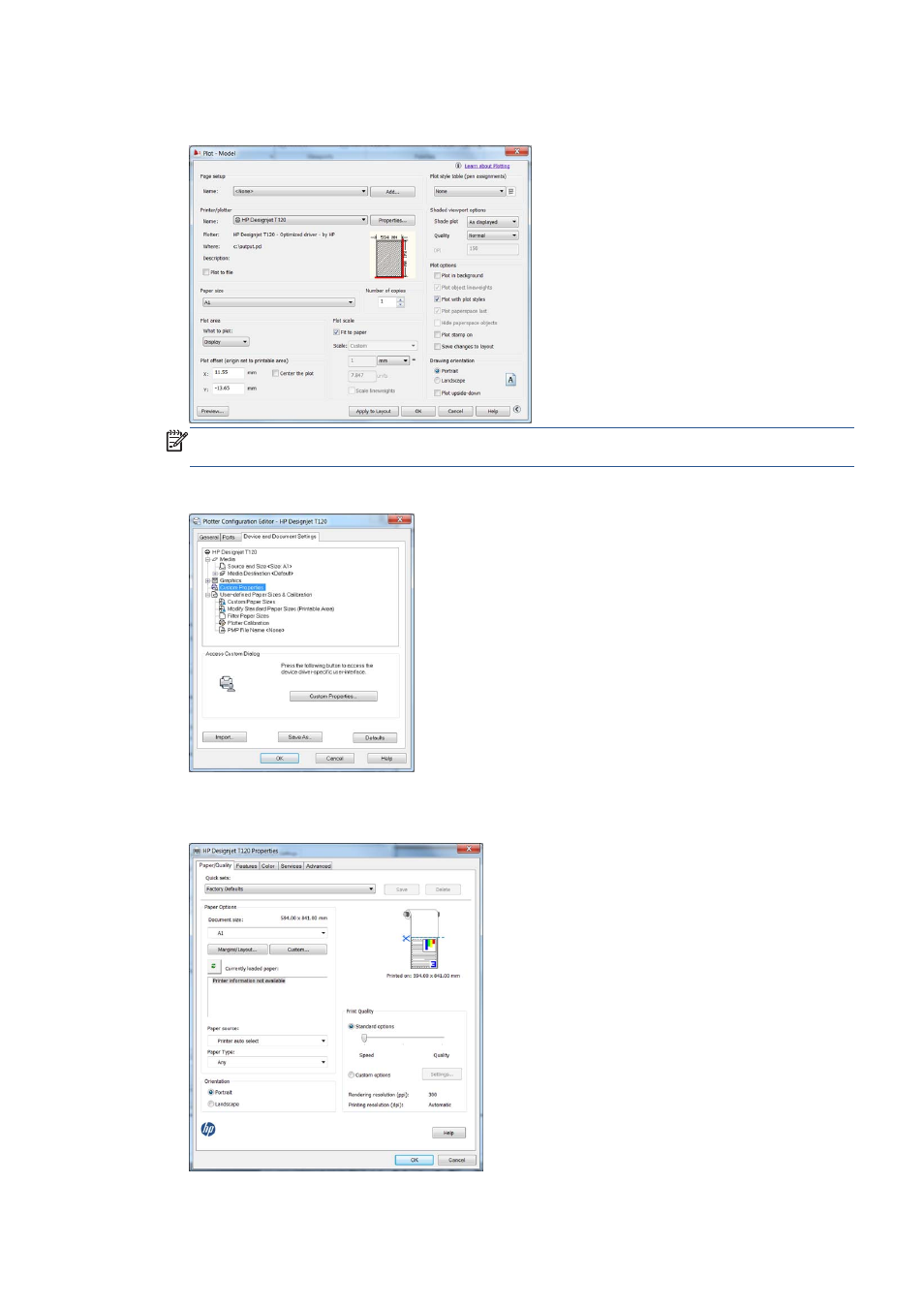Image resolution: width=924 pixels, height=1308 pixels.
Task: Click the HP logo in Properties dialog
Action: click(x=208, y=1130)
